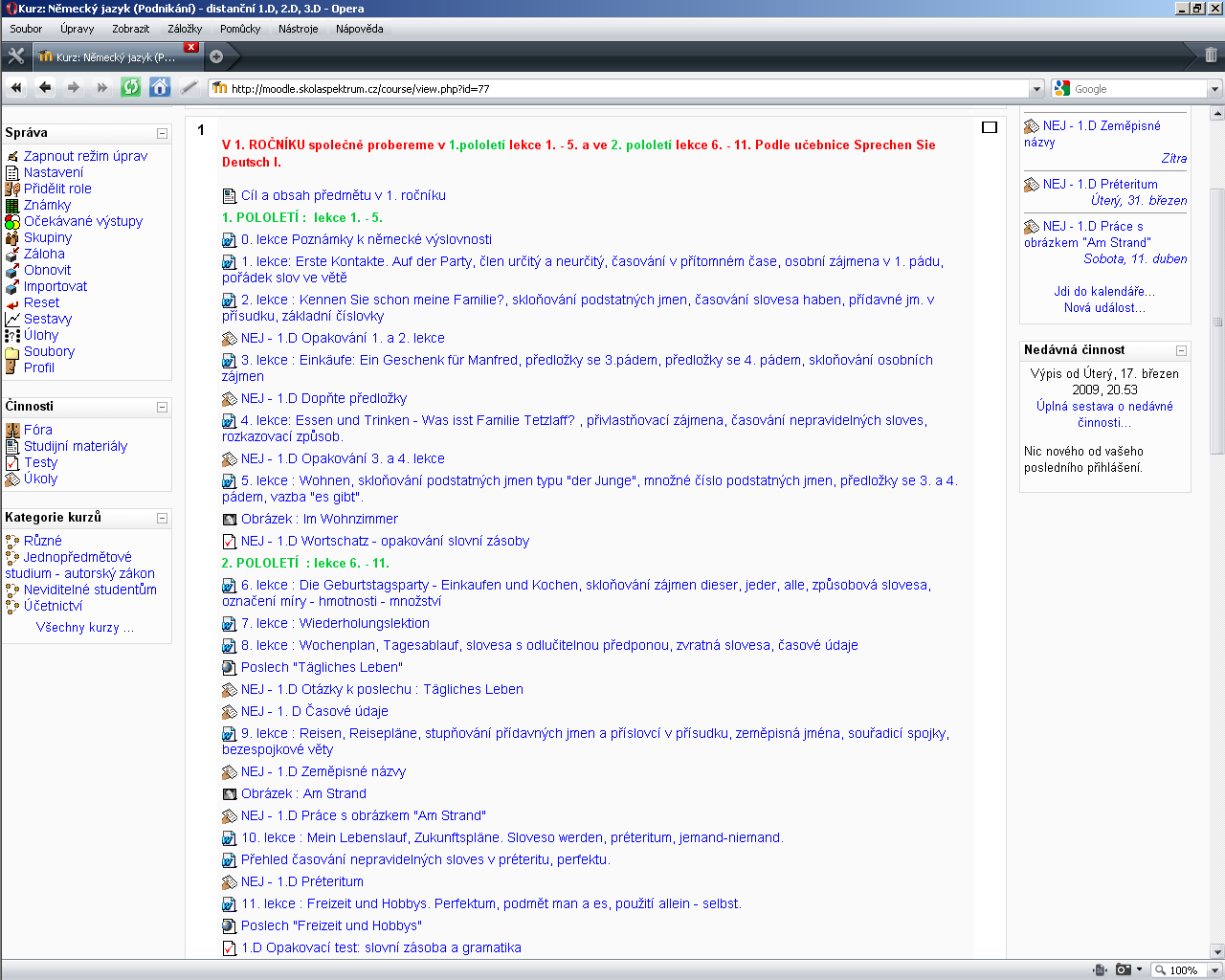Click the Soubory folder icon
Image resolution: width=1225 pixels, height=980 pixels.
click(12, 351)
